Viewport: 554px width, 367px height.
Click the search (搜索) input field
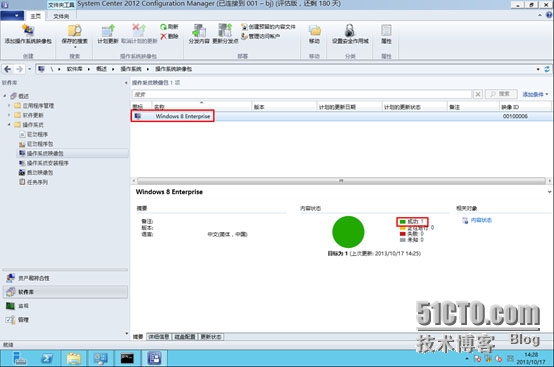click(302, 94)
